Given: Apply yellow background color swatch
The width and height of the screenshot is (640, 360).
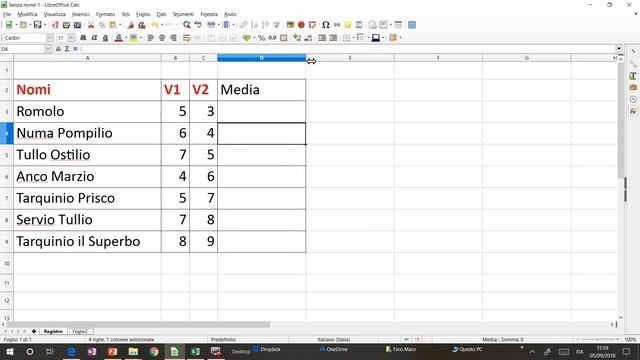Looking at the screenshot, I should click(x=133, y=38).
